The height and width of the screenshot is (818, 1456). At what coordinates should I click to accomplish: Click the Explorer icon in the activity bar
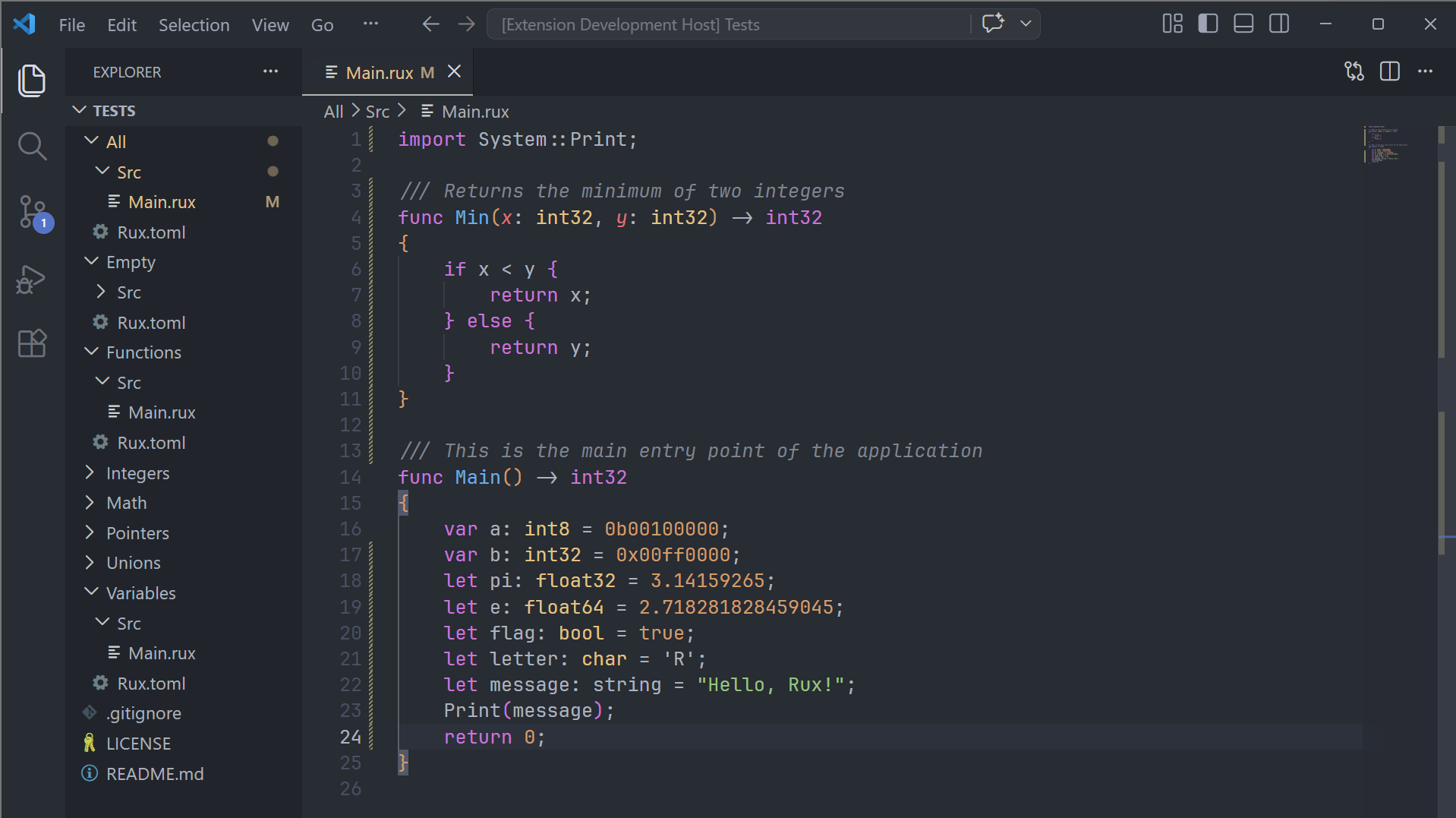pos(32,81)
